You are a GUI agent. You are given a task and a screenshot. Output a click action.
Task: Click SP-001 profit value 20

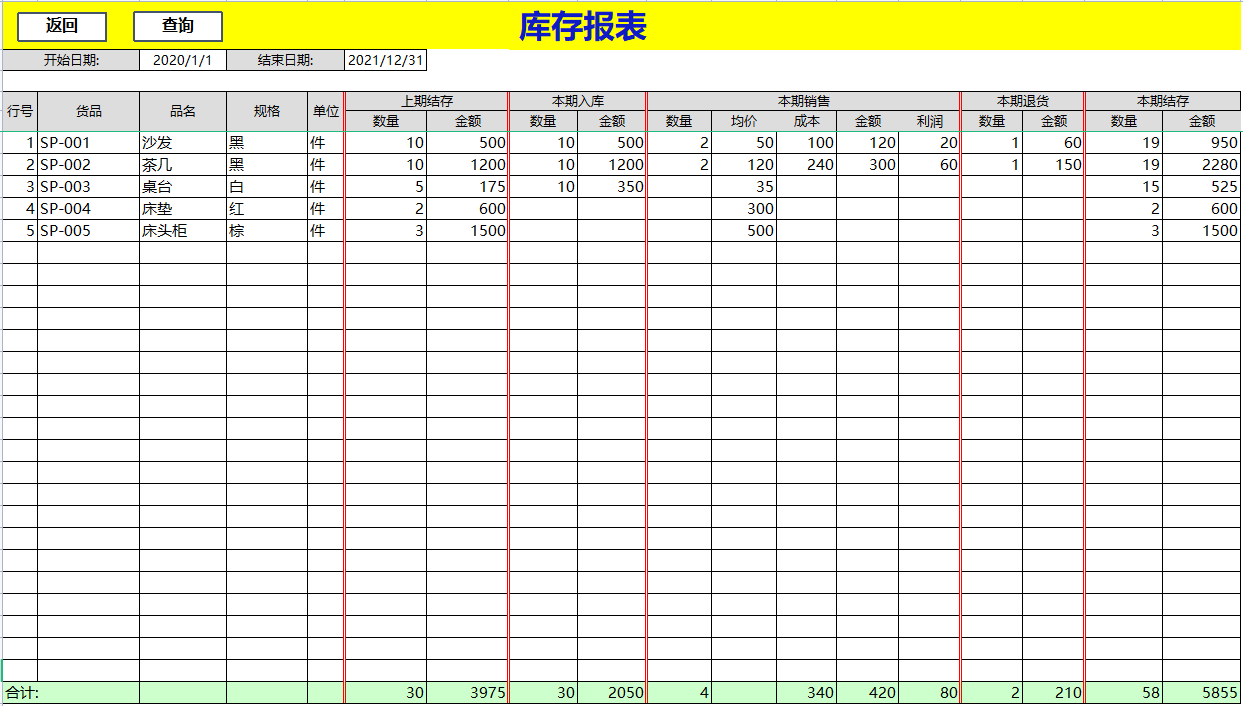pos(929,143)
